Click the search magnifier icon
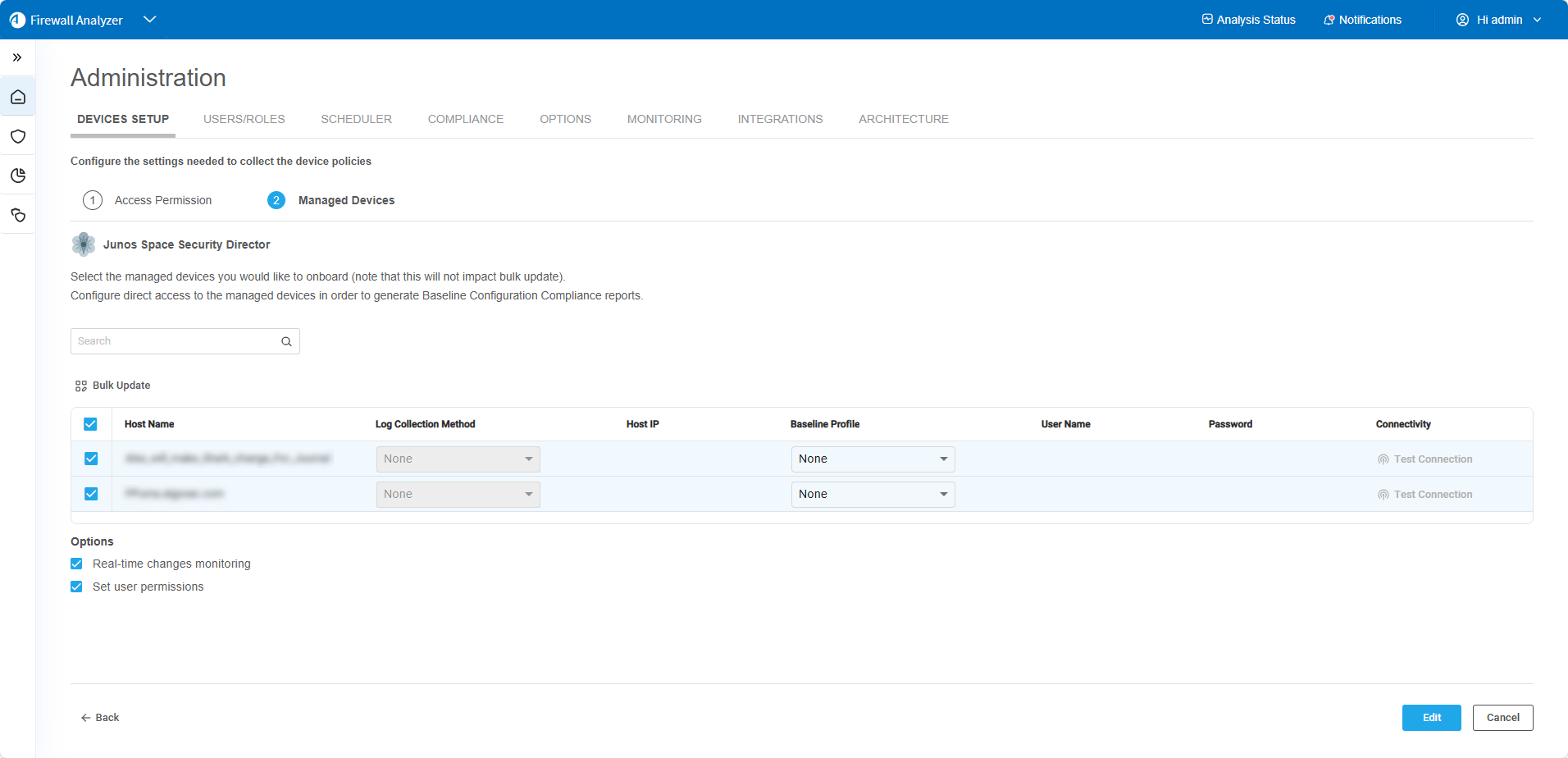This screenshot has height=758, width=1568. [286, 342]
